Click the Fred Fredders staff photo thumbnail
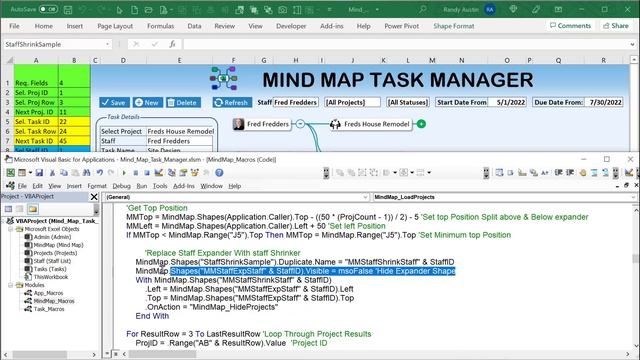This screenshot has width=640, height=360. (238, 124)
